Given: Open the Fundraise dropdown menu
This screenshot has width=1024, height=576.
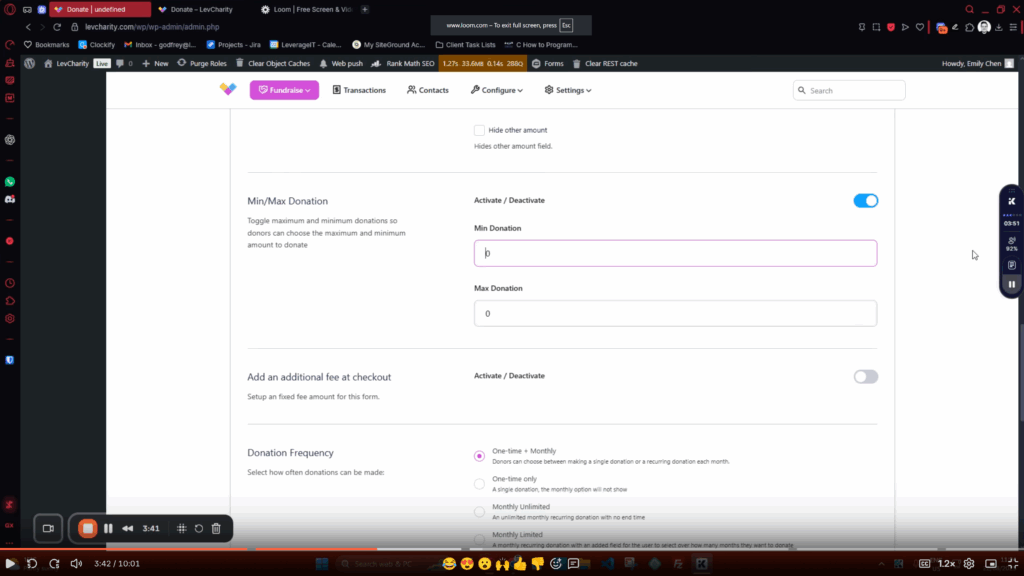Looking at the screenshot, I should click(284, 90).
